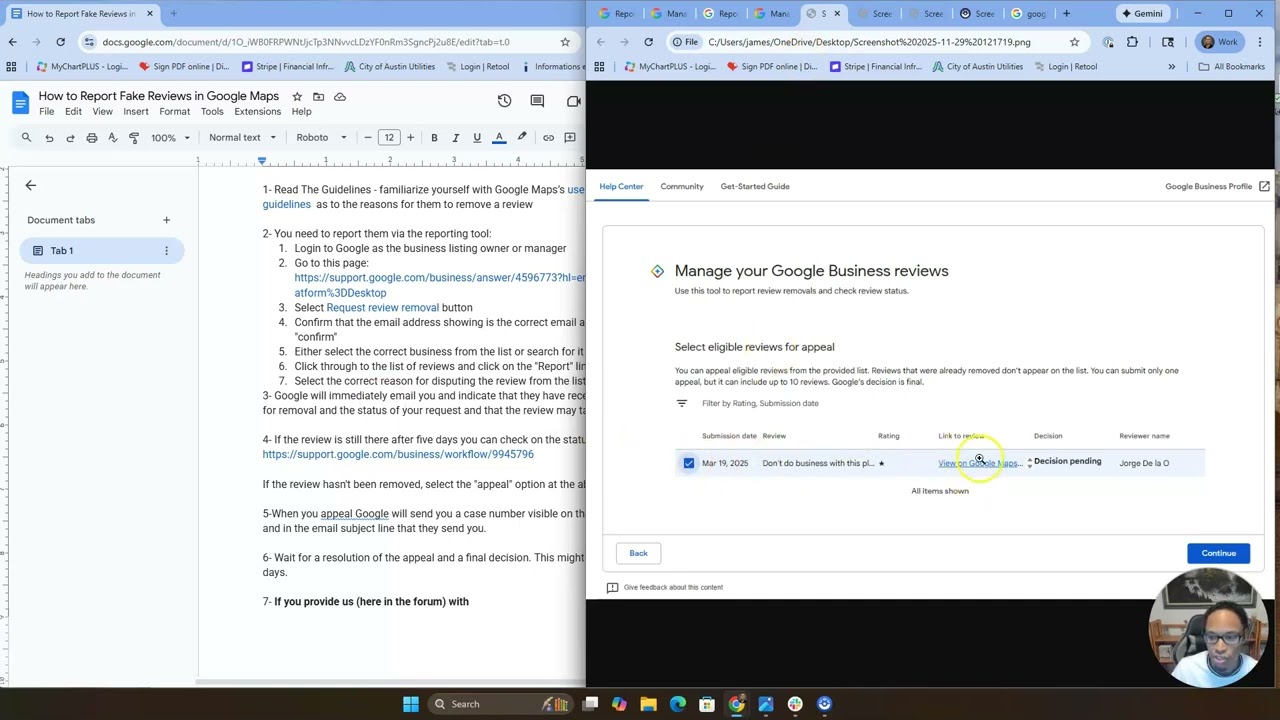Image resolution: width=1280 pixels, height=720 pixels.
Task: Increase the font size with plus
Action: (x=410, y=138)
